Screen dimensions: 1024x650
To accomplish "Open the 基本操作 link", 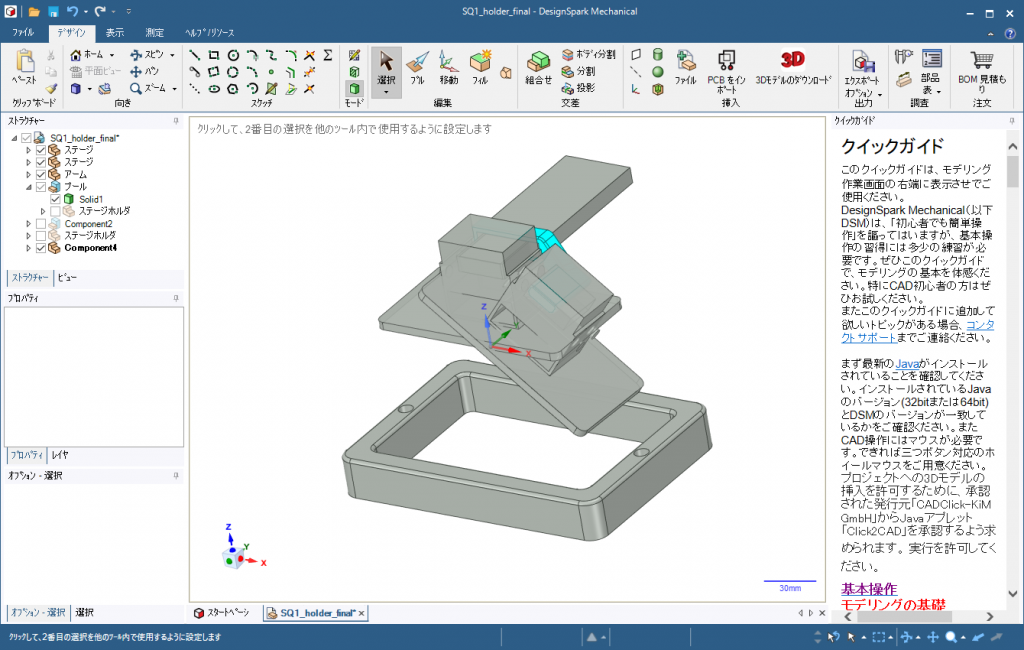I will [x=868, y=589].
